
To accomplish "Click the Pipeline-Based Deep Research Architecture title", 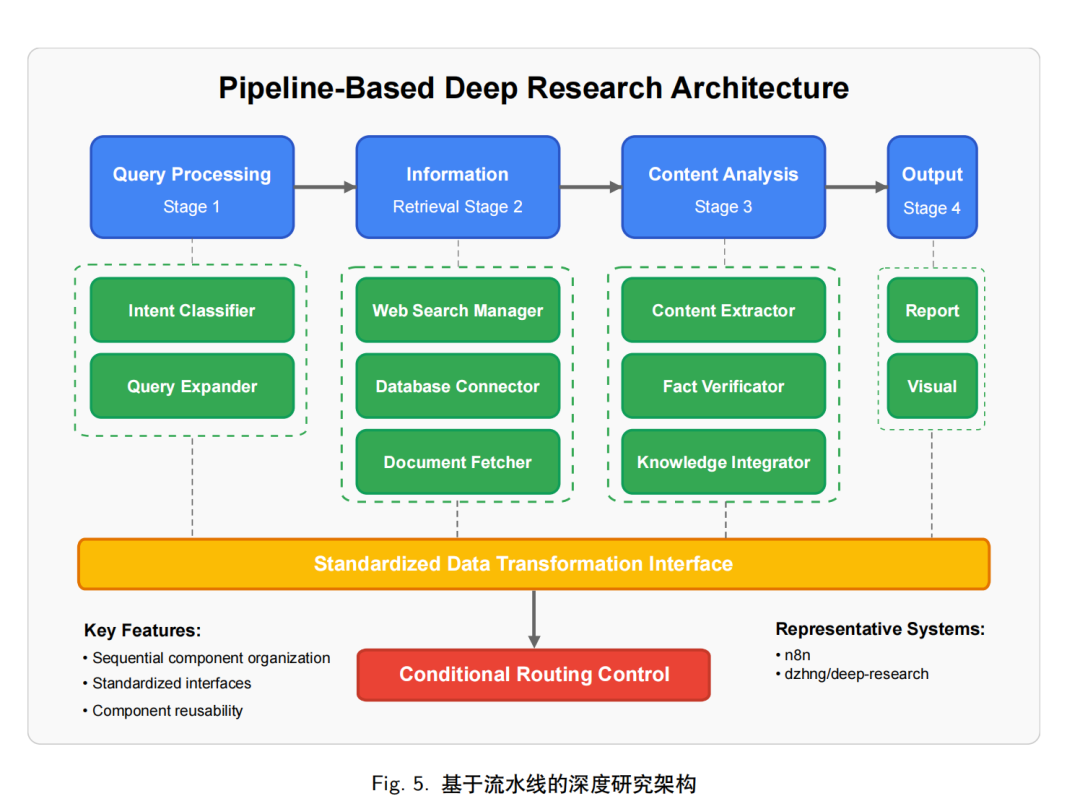I will click(534, 88).
